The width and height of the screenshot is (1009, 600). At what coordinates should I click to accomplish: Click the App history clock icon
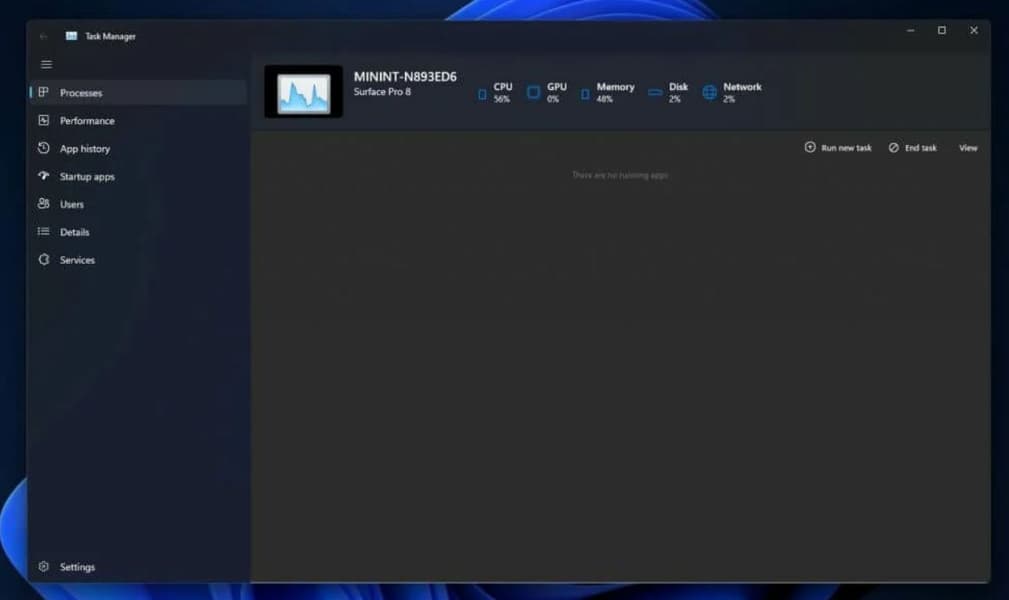(43, 148)
